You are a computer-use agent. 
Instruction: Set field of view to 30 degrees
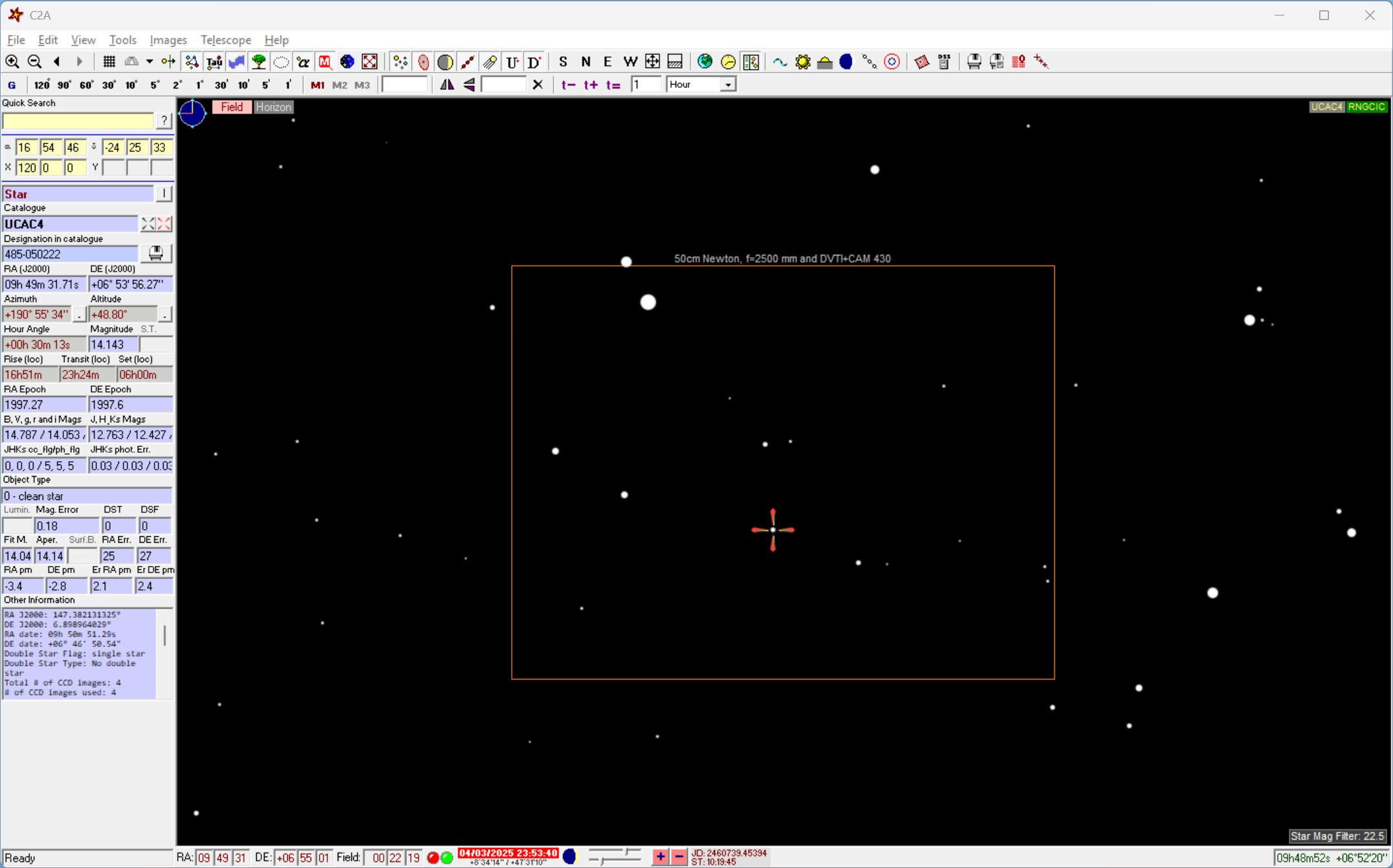pos(109,85)
